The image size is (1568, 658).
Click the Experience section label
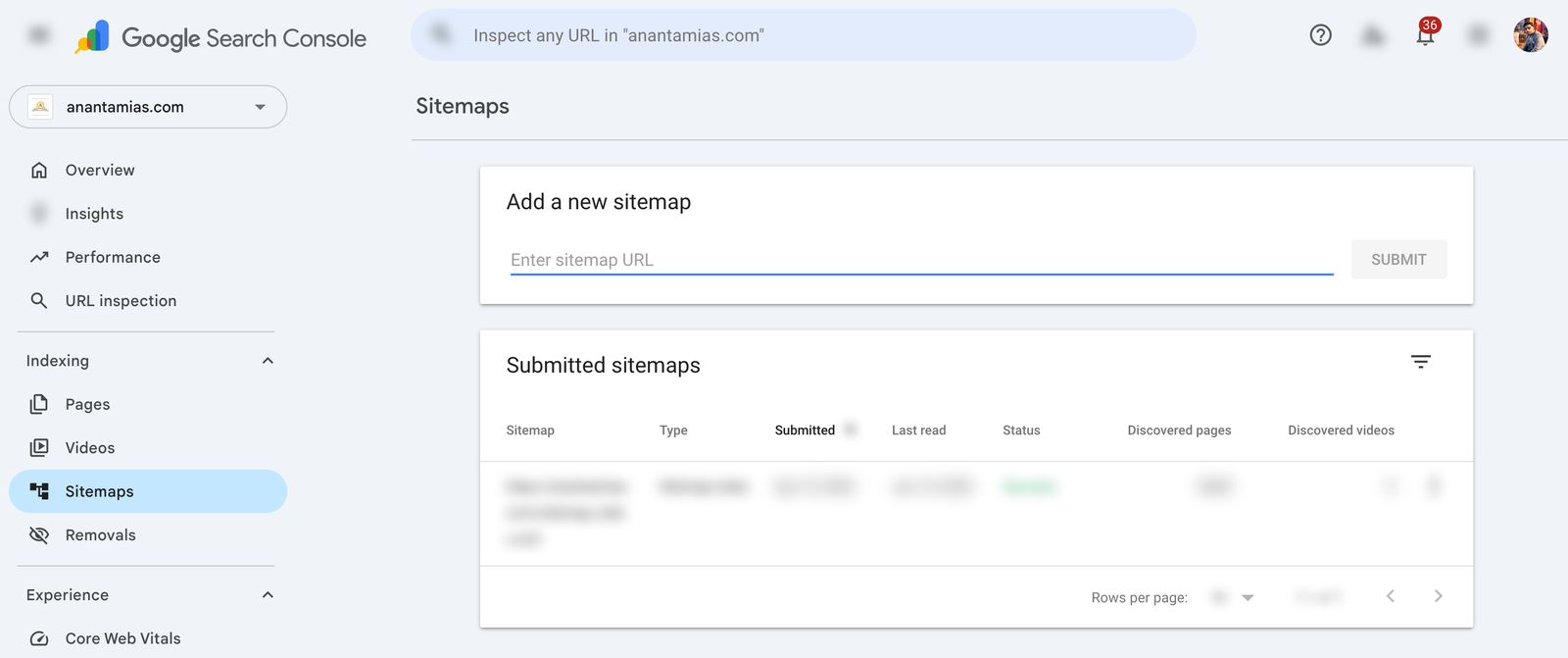pos(68,595)
